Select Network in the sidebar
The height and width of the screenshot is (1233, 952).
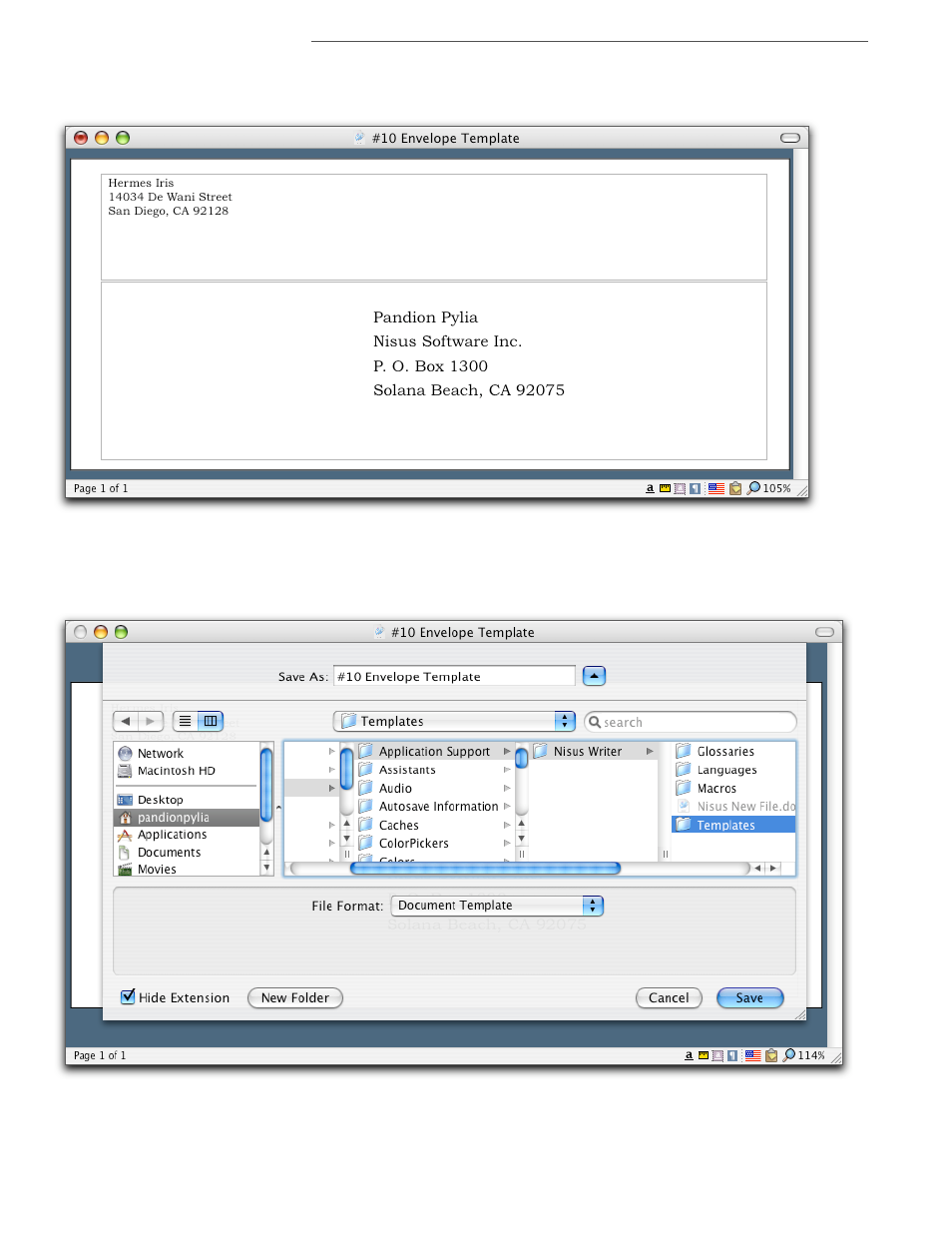187,754
